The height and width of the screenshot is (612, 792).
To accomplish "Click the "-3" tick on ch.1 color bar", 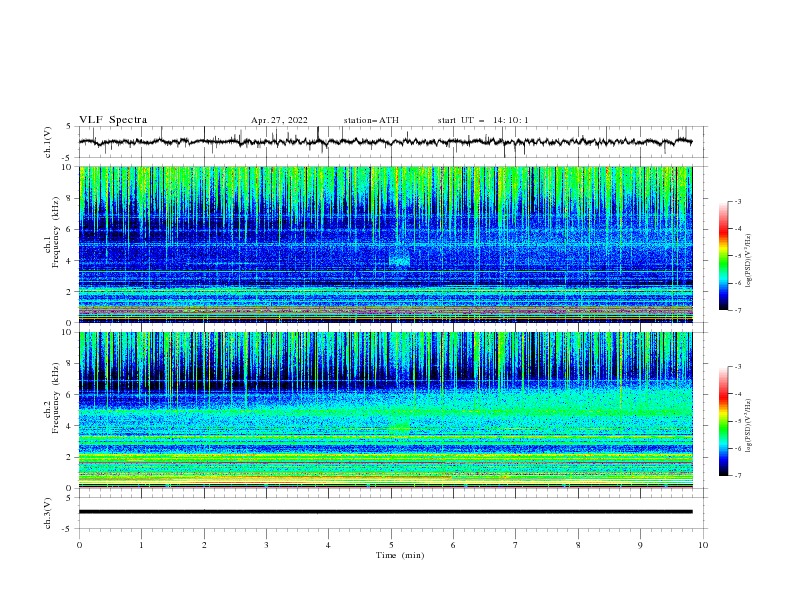I will 737,201.
